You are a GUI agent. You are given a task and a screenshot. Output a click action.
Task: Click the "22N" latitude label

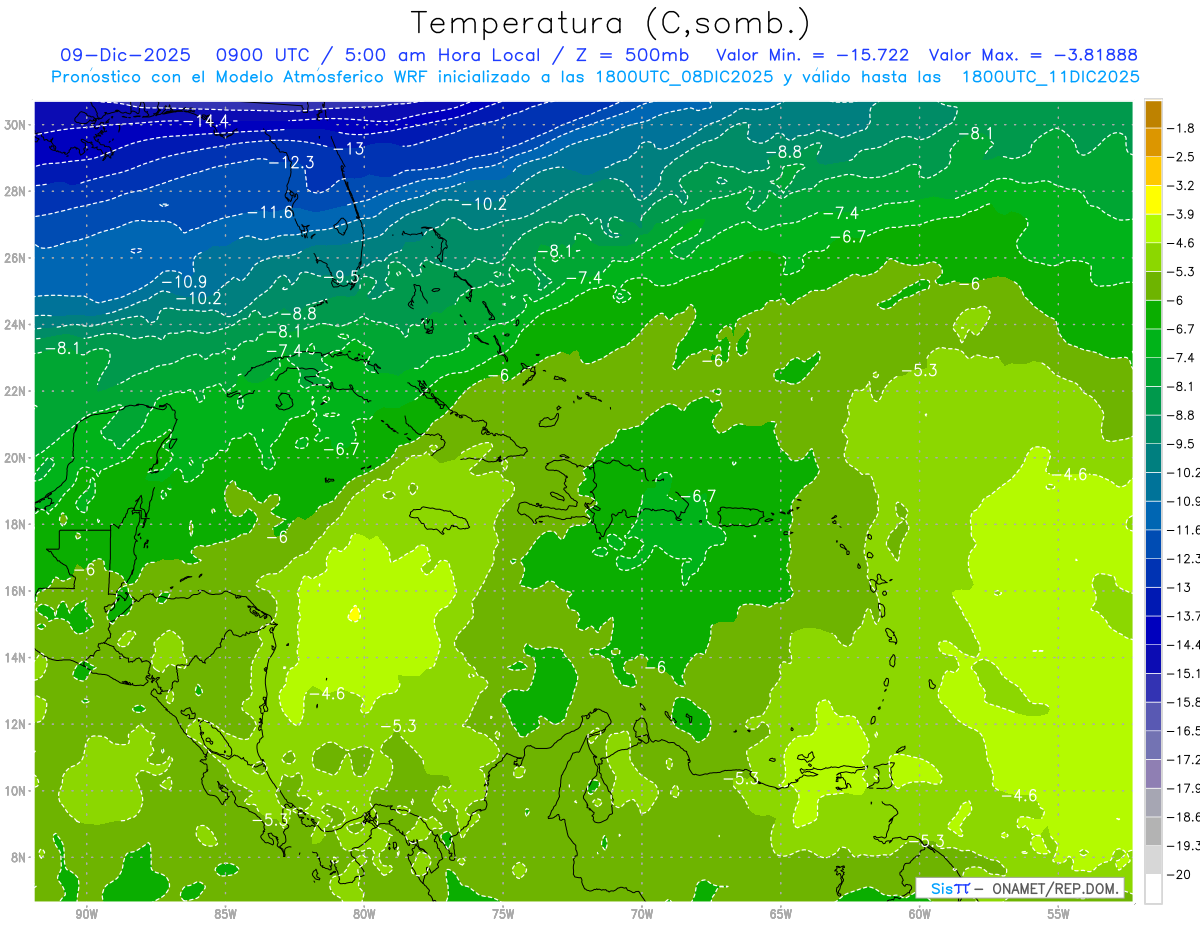point(16,391)
